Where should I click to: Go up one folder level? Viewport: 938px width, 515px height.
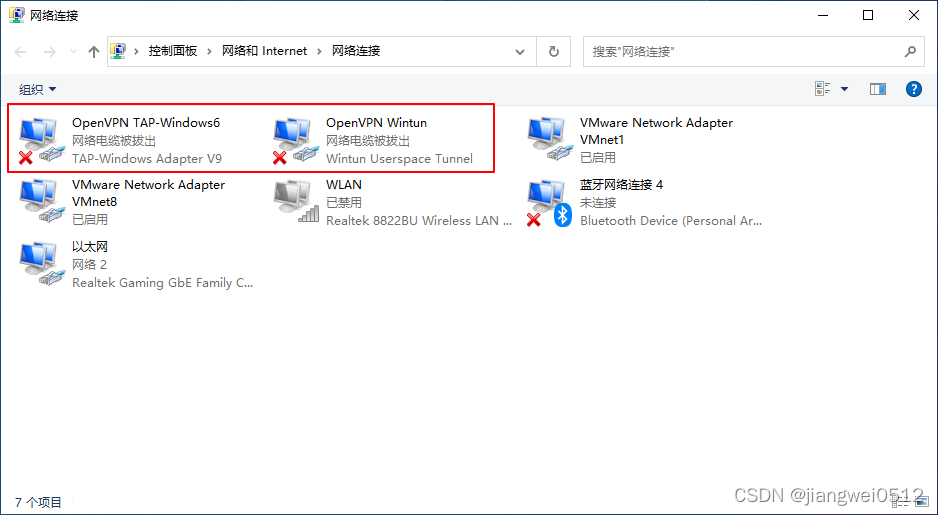93,52
